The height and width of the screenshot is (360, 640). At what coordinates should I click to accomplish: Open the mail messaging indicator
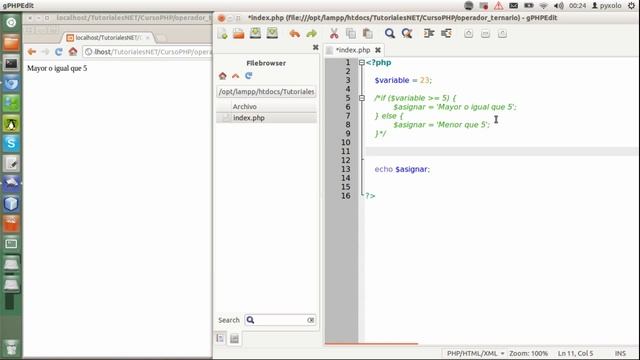pos(513,6)
